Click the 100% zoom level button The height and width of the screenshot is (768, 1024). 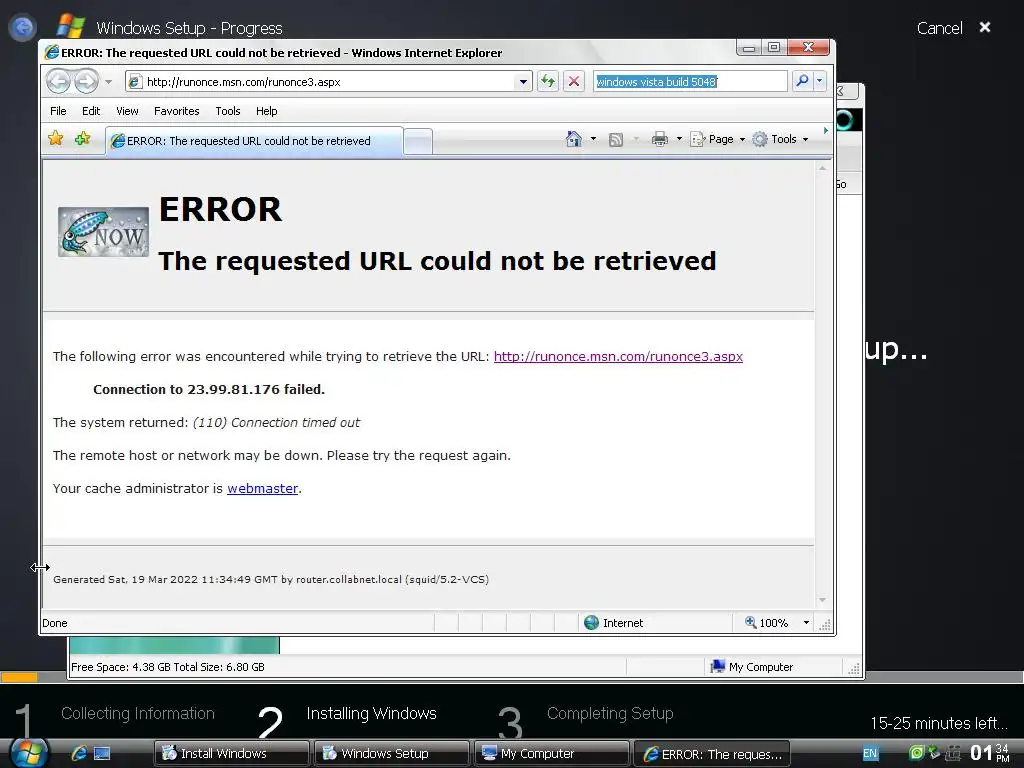767,623
